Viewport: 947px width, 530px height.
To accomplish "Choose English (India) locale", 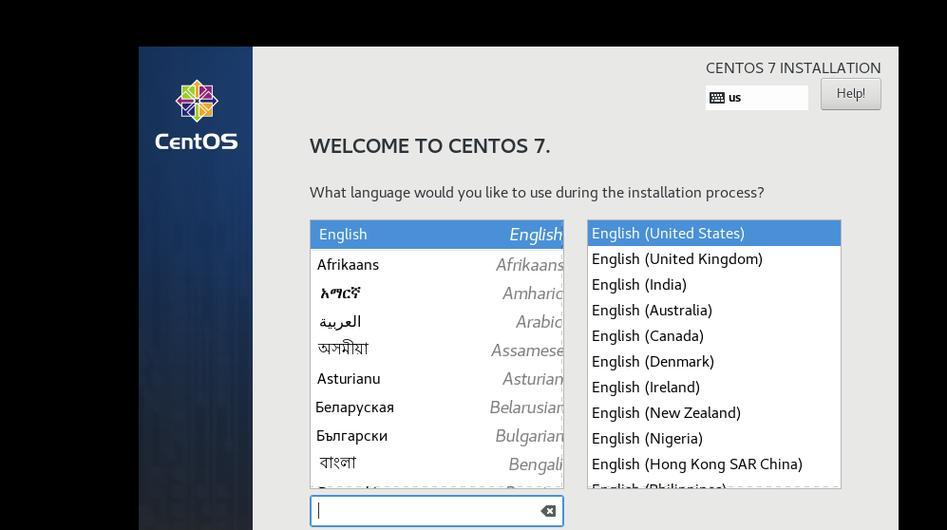I will (x=714, y=284).
